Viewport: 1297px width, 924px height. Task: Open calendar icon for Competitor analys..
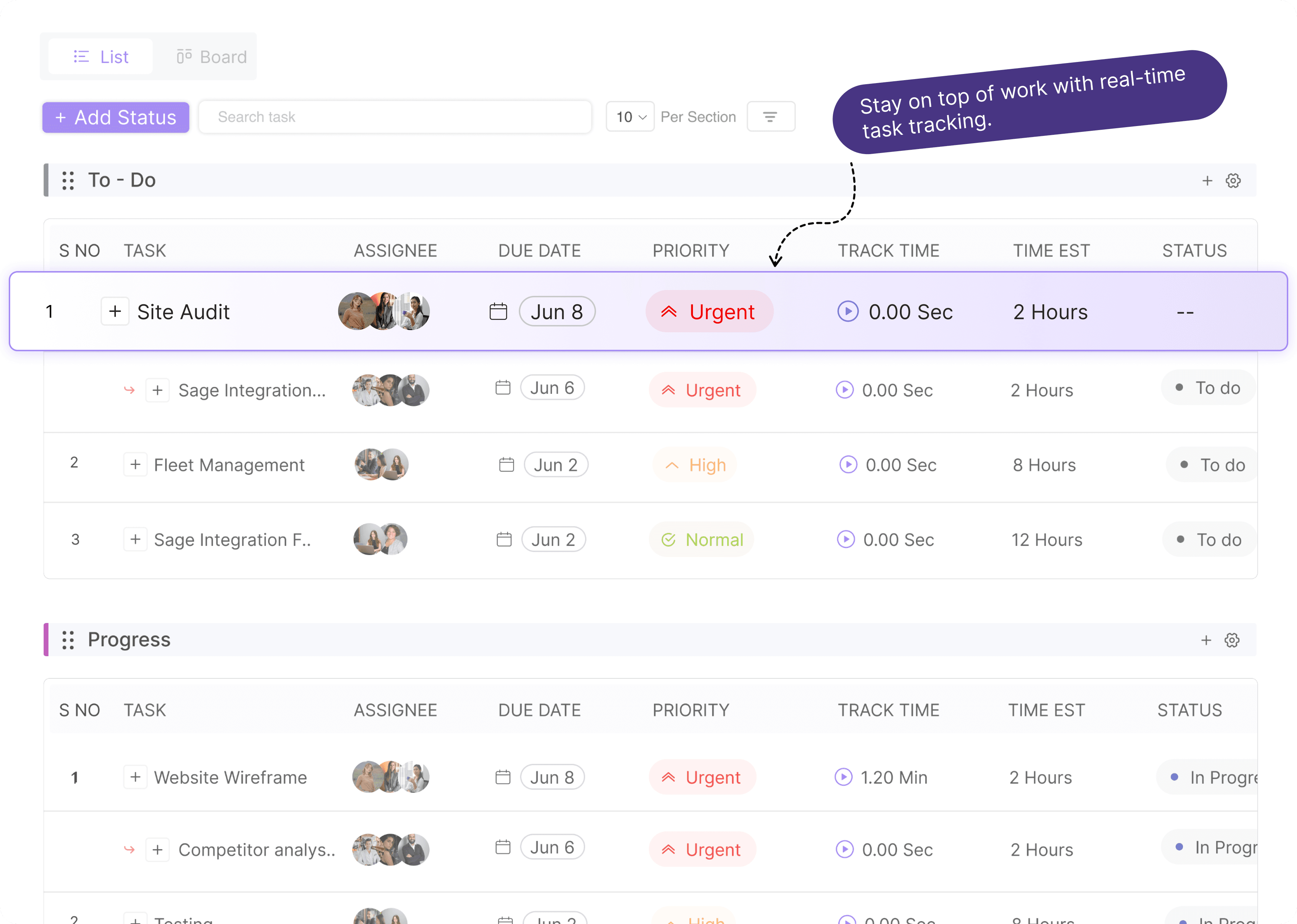(x=503, y=847)
